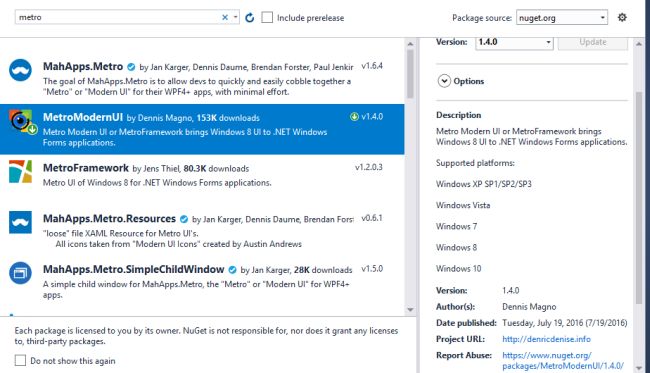
Task: Click Windows XP SP1/SP2/SP3 platform text
Action: pyautogui.click(x=483, y=184)
